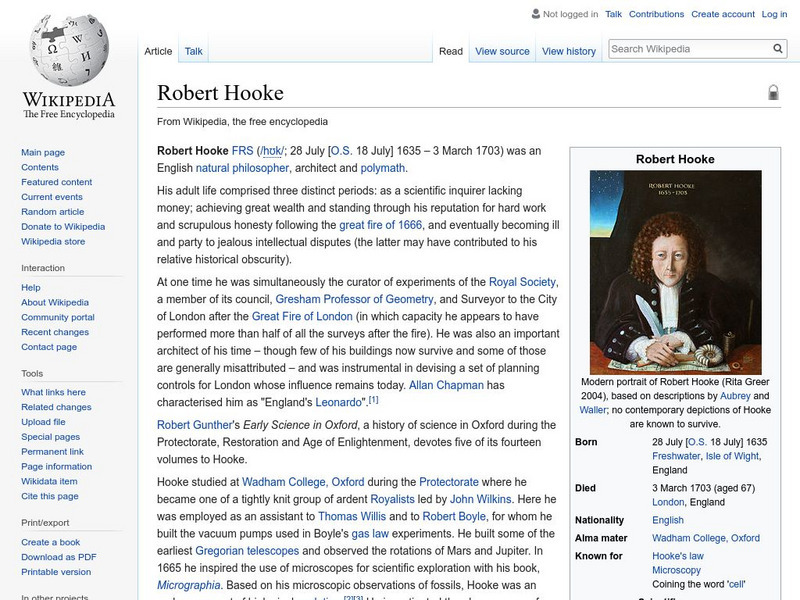The image size is (800, 600).
Task: Go to Main page
Action: point(43,152)
